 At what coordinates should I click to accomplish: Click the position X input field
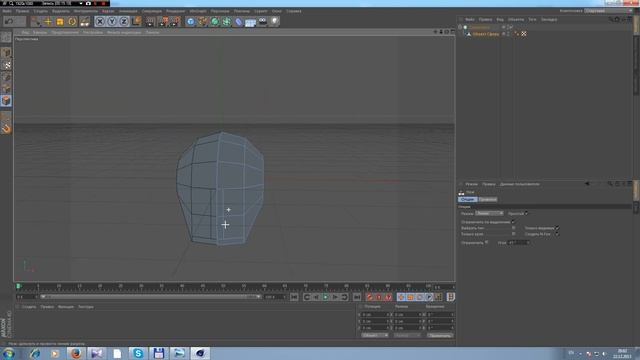pos(376,315)
